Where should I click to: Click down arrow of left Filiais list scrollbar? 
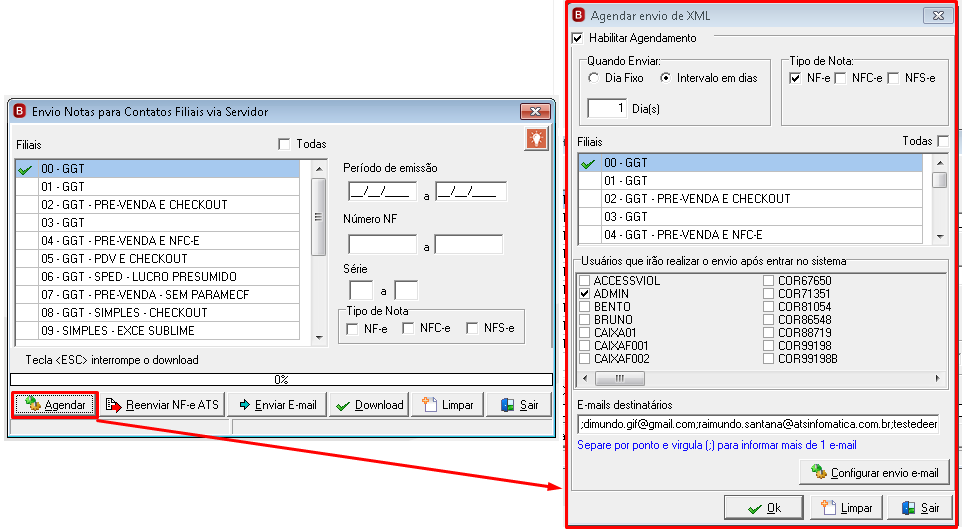(318, 338)
